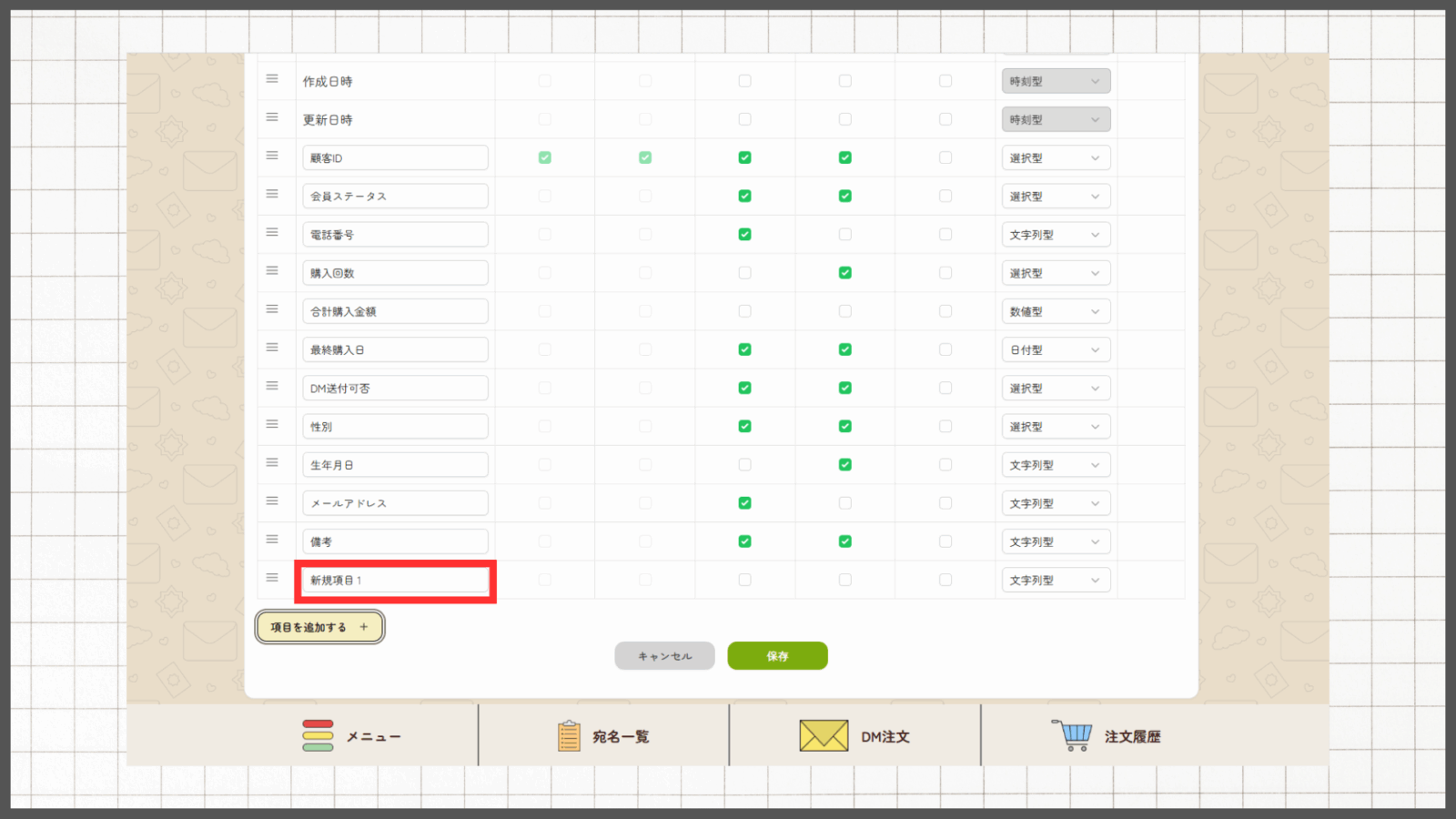Click the drag handle beside 新規項目1
1456x819 pixels.
[272, 578]
